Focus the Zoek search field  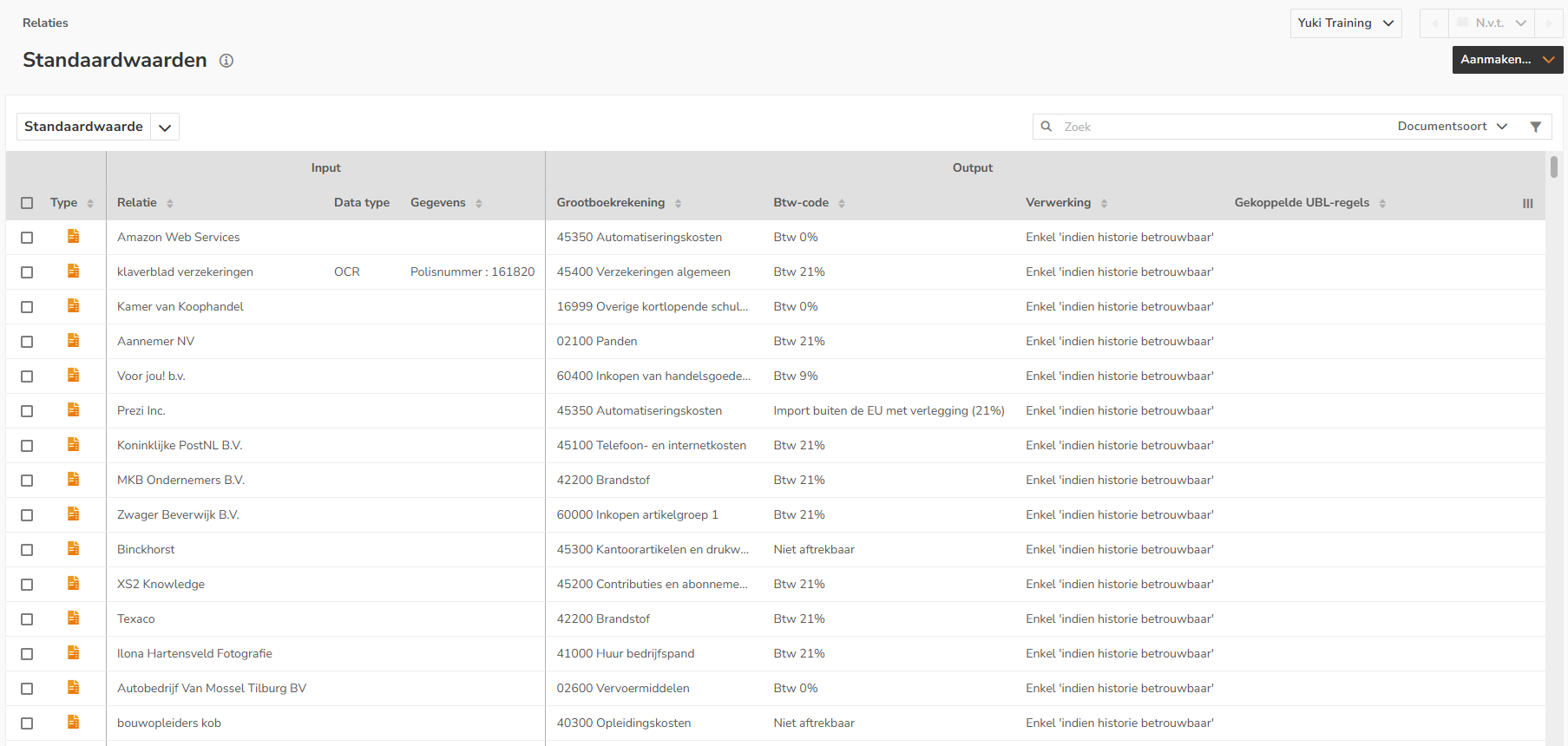click(1215, 127)
